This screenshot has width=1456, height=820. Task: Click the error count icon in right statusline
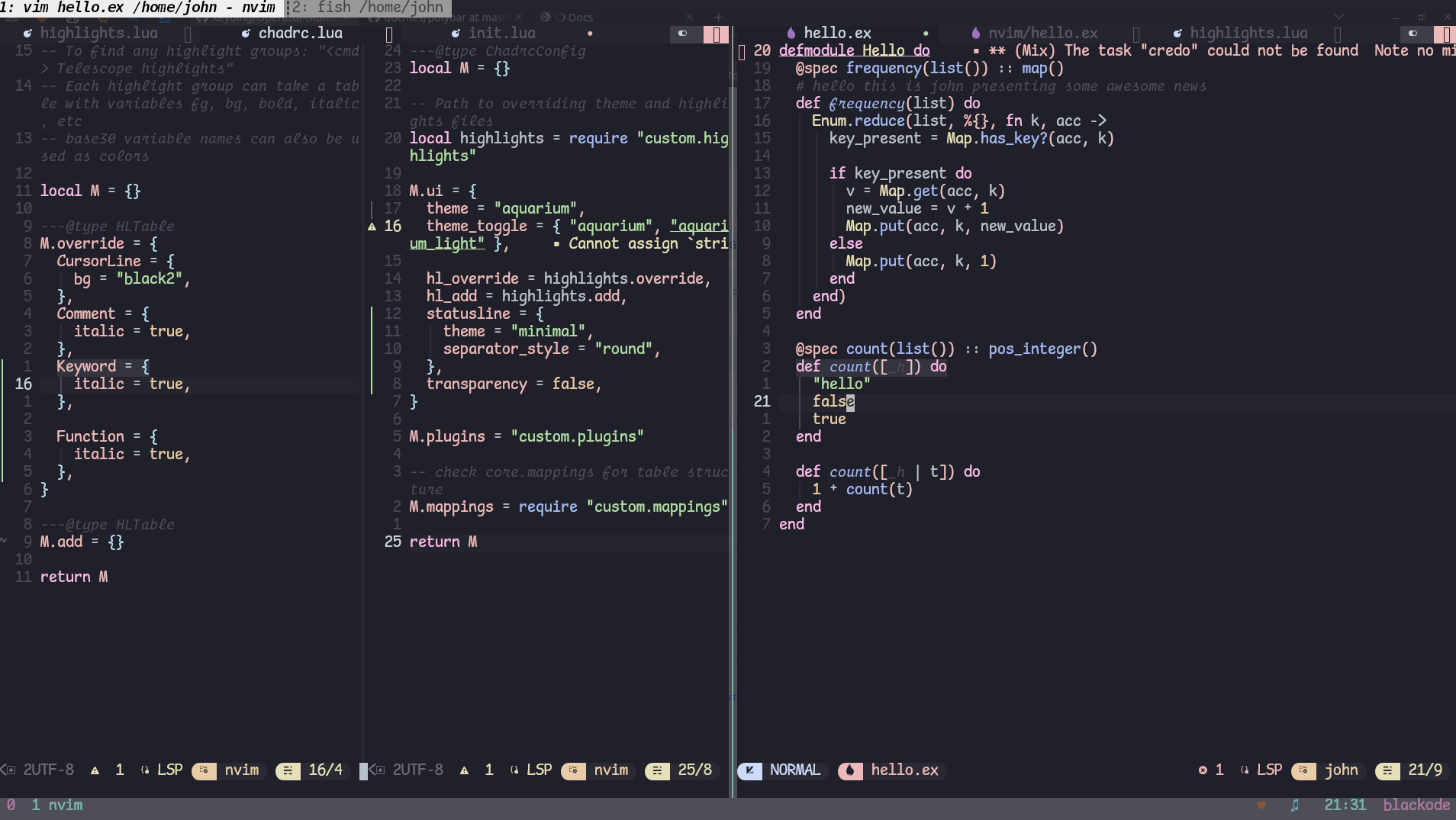click(x=1203, y=770)
